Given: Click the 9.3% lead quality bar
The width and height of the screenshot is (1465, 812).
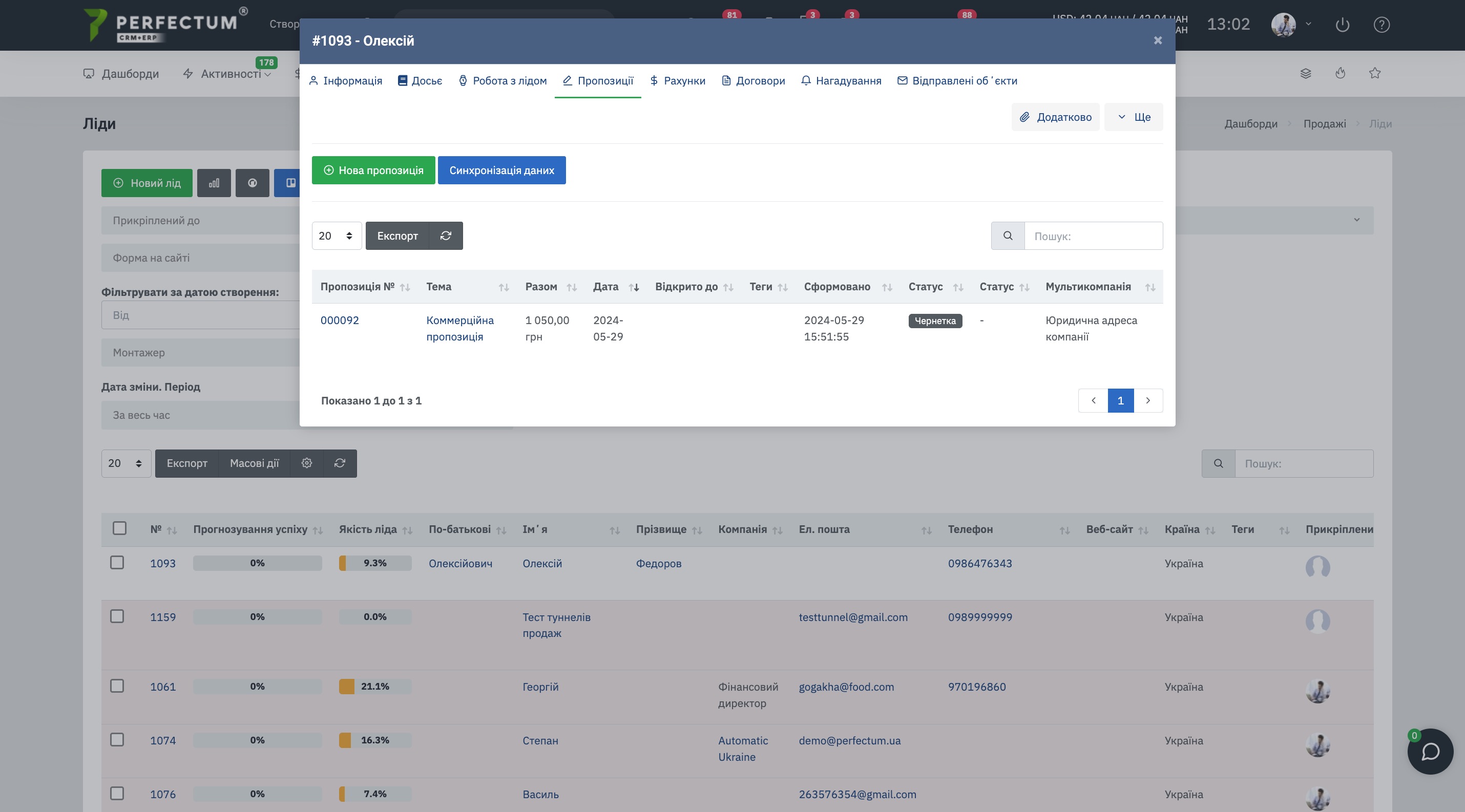Looking at the screenshot, I should tap(375, 563).
